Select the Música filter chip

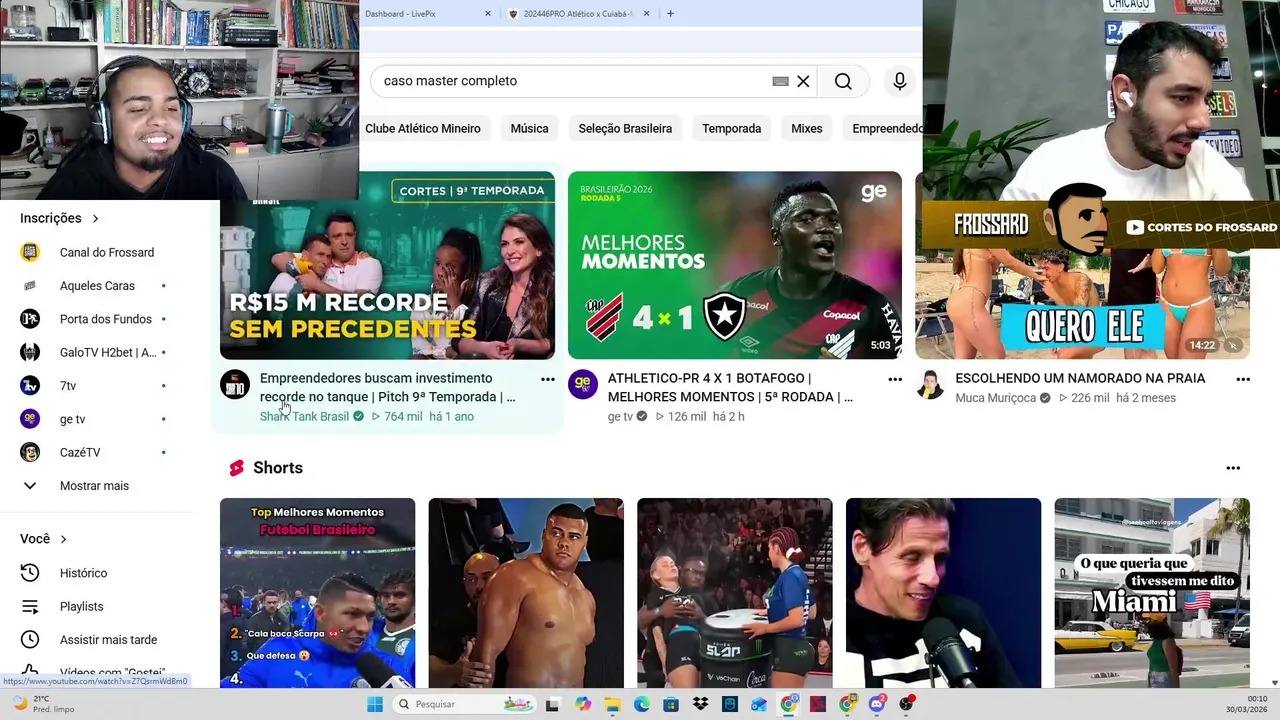529,128
